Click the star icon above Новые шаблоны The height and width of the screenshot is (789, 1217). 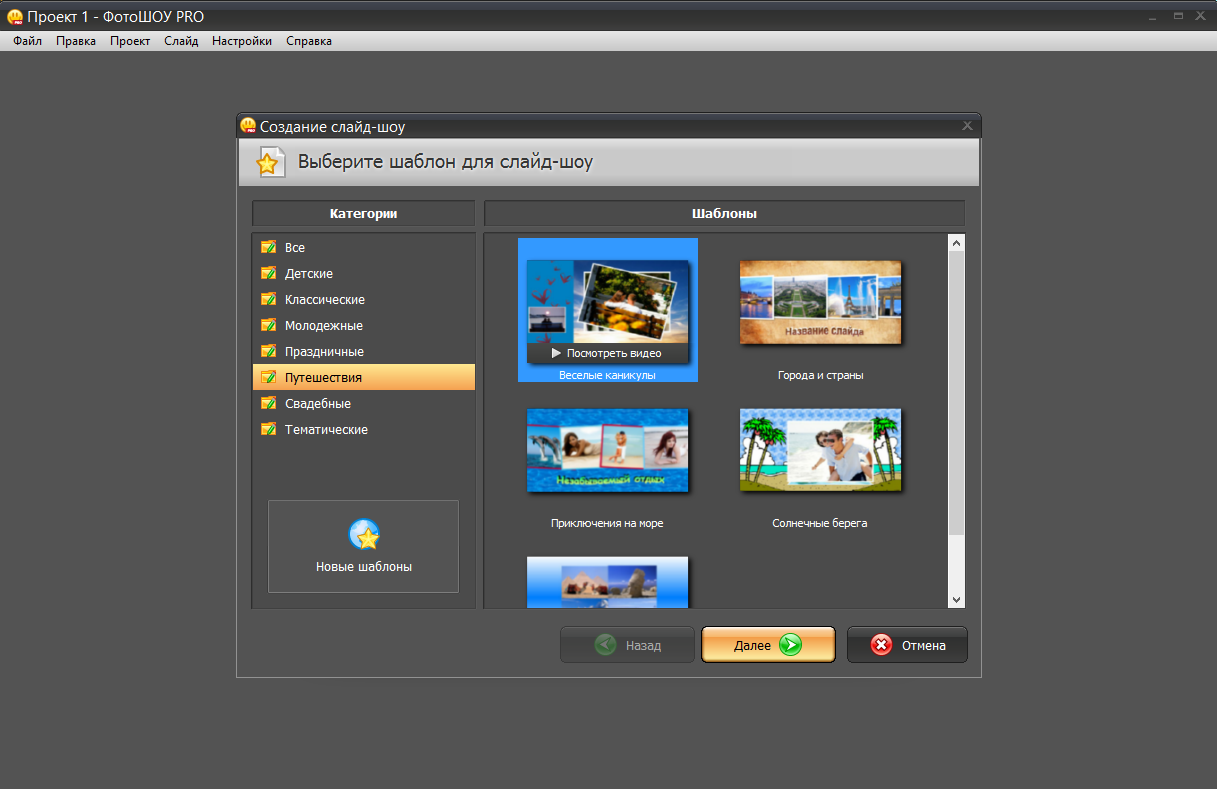pos(364,535)
